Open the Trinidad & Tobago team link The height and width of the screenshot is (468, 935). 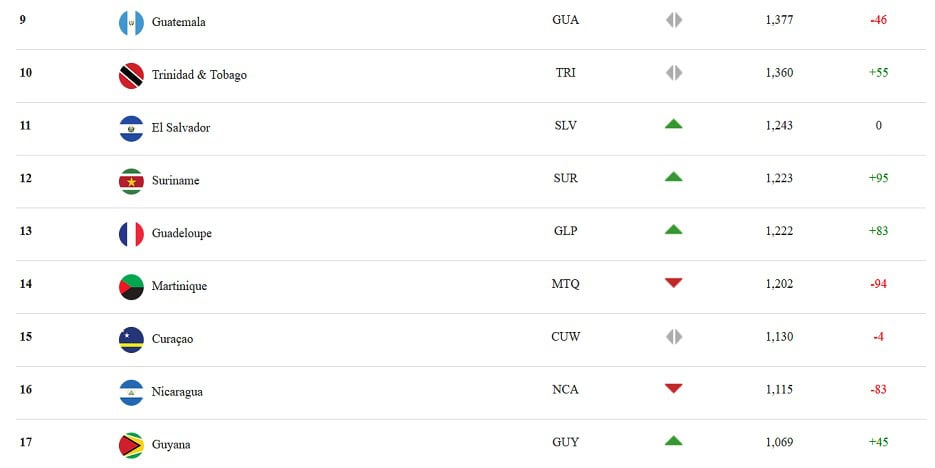pos(199,75)
